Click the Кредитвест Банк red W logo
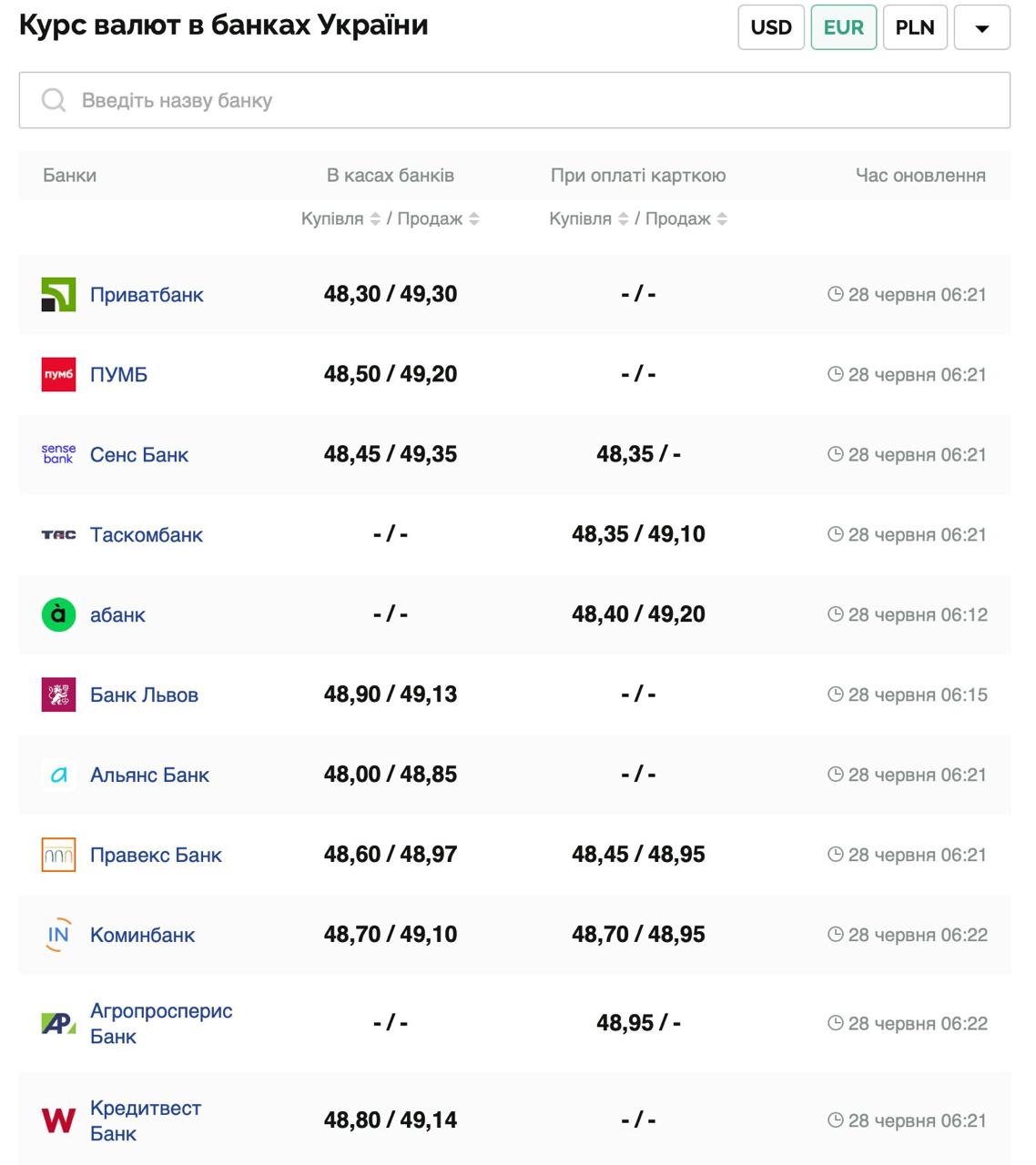Screen dimensions: 1036x1165 pyautogui.click(x=58, y=1120)
